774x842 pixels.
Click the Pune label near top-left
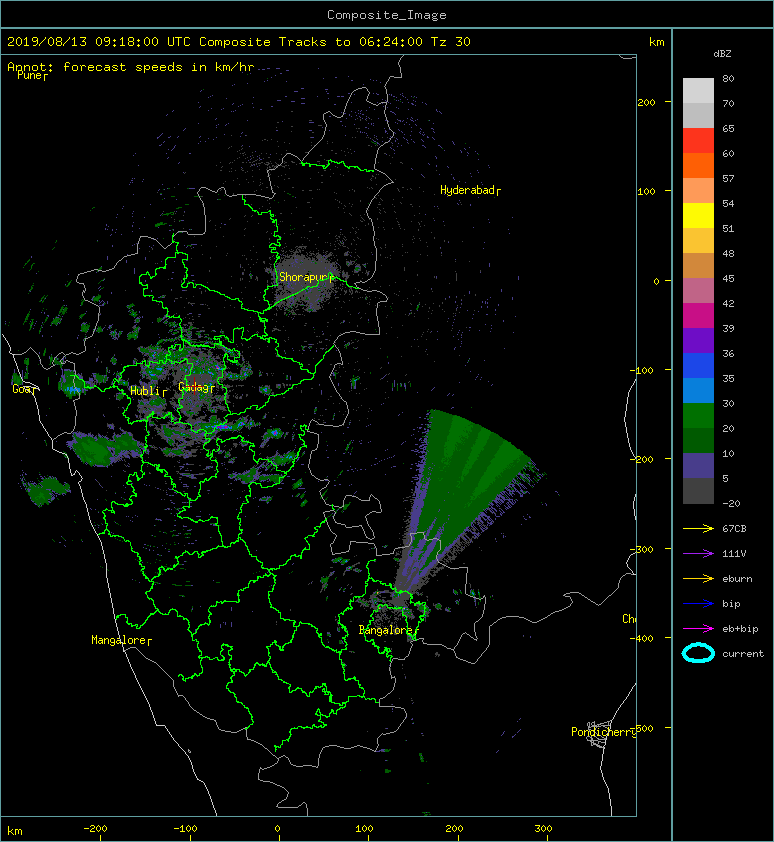click(x=32, y=76)
